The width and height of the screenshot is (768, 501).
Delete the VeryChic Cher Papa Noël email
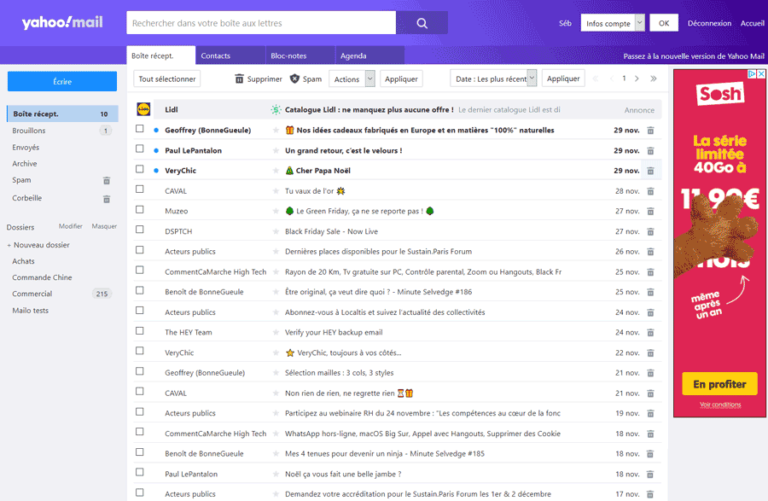point(651,171)
